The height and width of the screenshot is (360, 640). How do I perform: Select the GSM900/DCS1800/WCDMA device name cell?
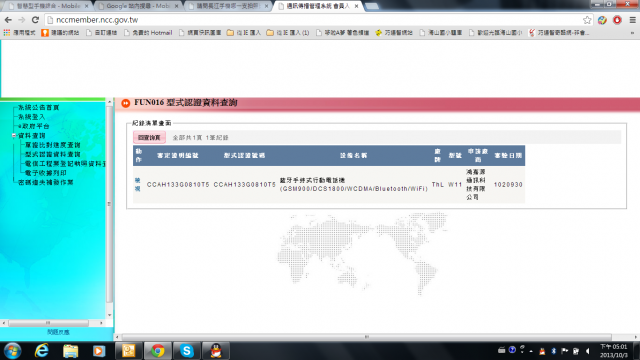coord(353,184)
